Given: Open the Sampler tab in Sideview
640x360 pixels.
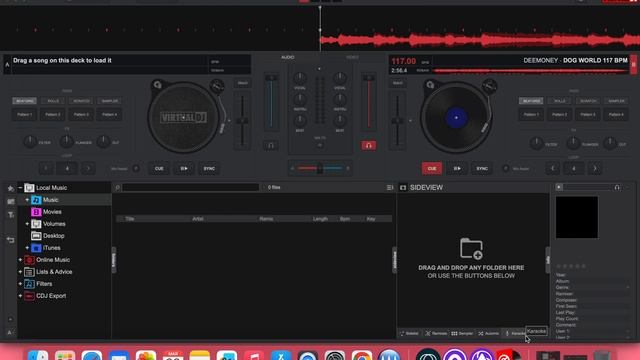Looking at the screenshot, I should point(462,333).
